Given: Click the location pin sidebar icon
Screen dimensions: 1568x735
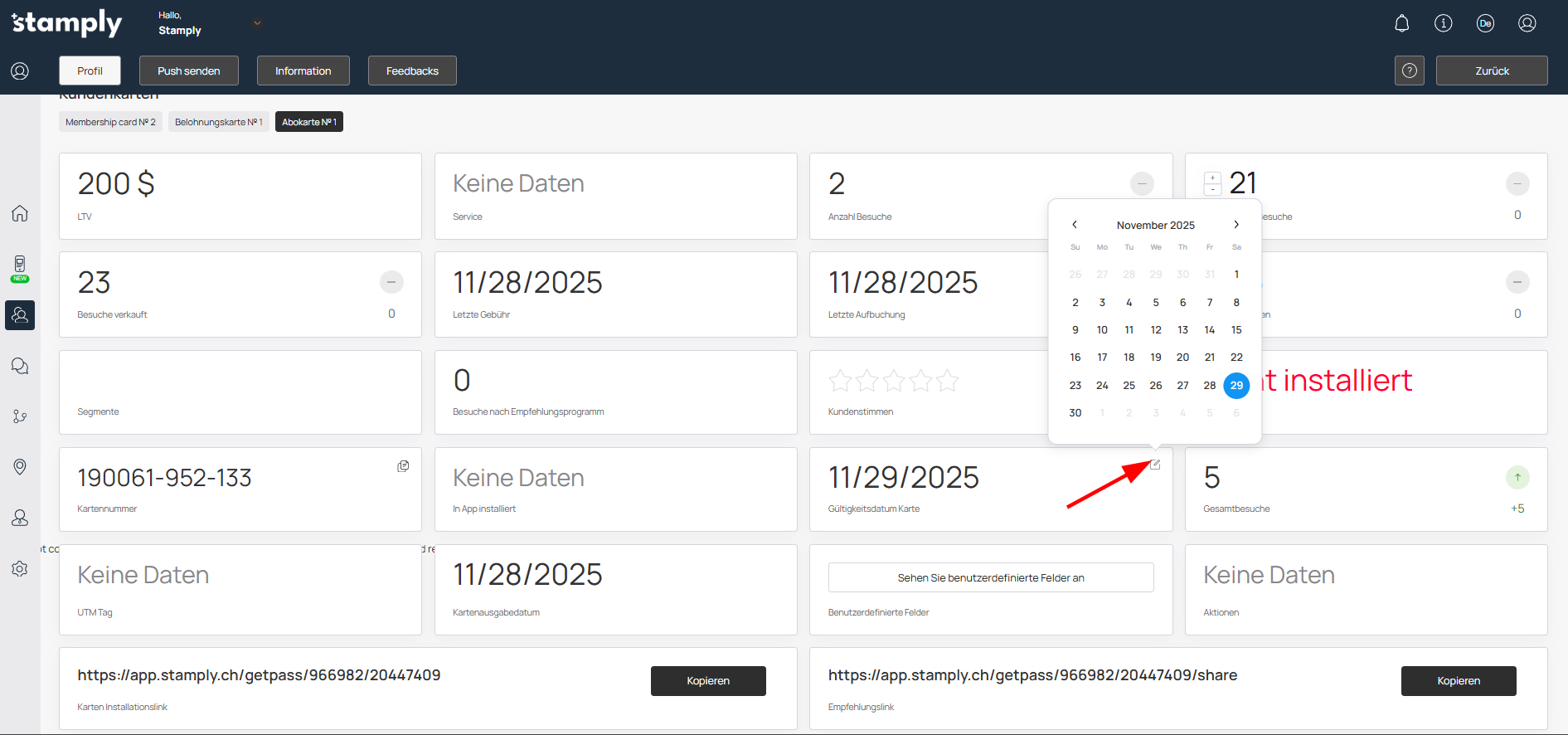Looking at the screenshot, I should tap(20, 467).
